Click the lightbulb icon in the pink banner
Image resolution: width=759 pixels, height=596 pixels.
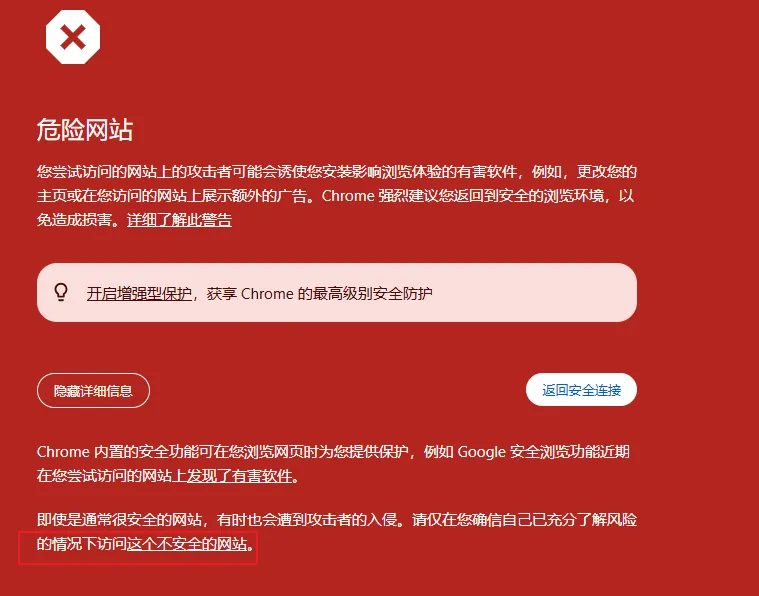click(61, 292)
